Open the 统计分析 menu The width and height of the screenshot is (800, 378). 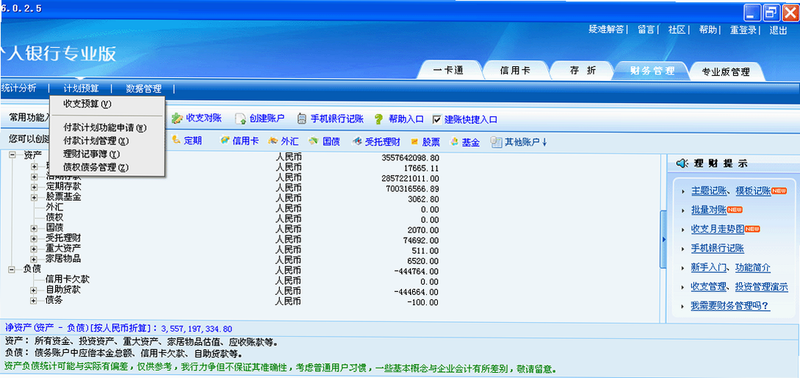pos(18,88)
